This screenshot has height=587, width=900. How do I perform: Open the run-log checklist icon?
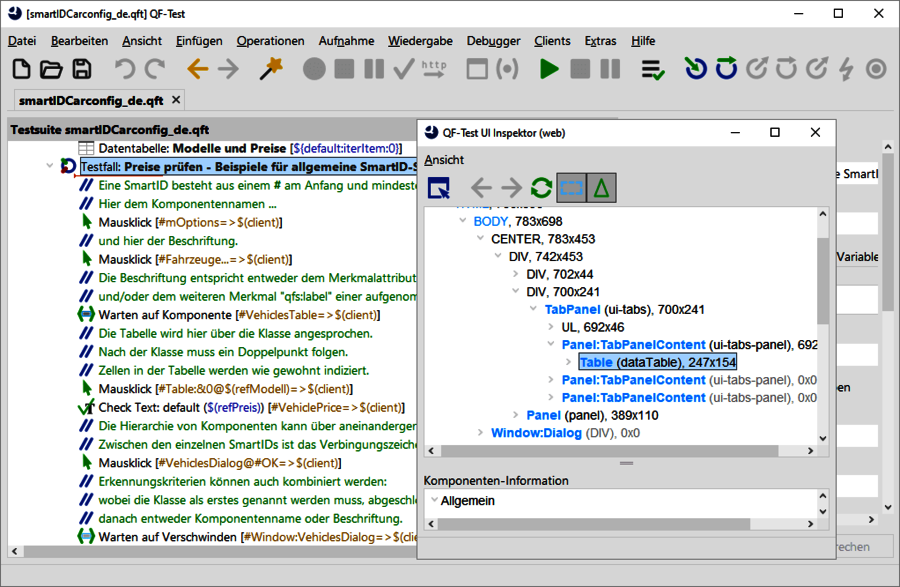coord(653,69)
